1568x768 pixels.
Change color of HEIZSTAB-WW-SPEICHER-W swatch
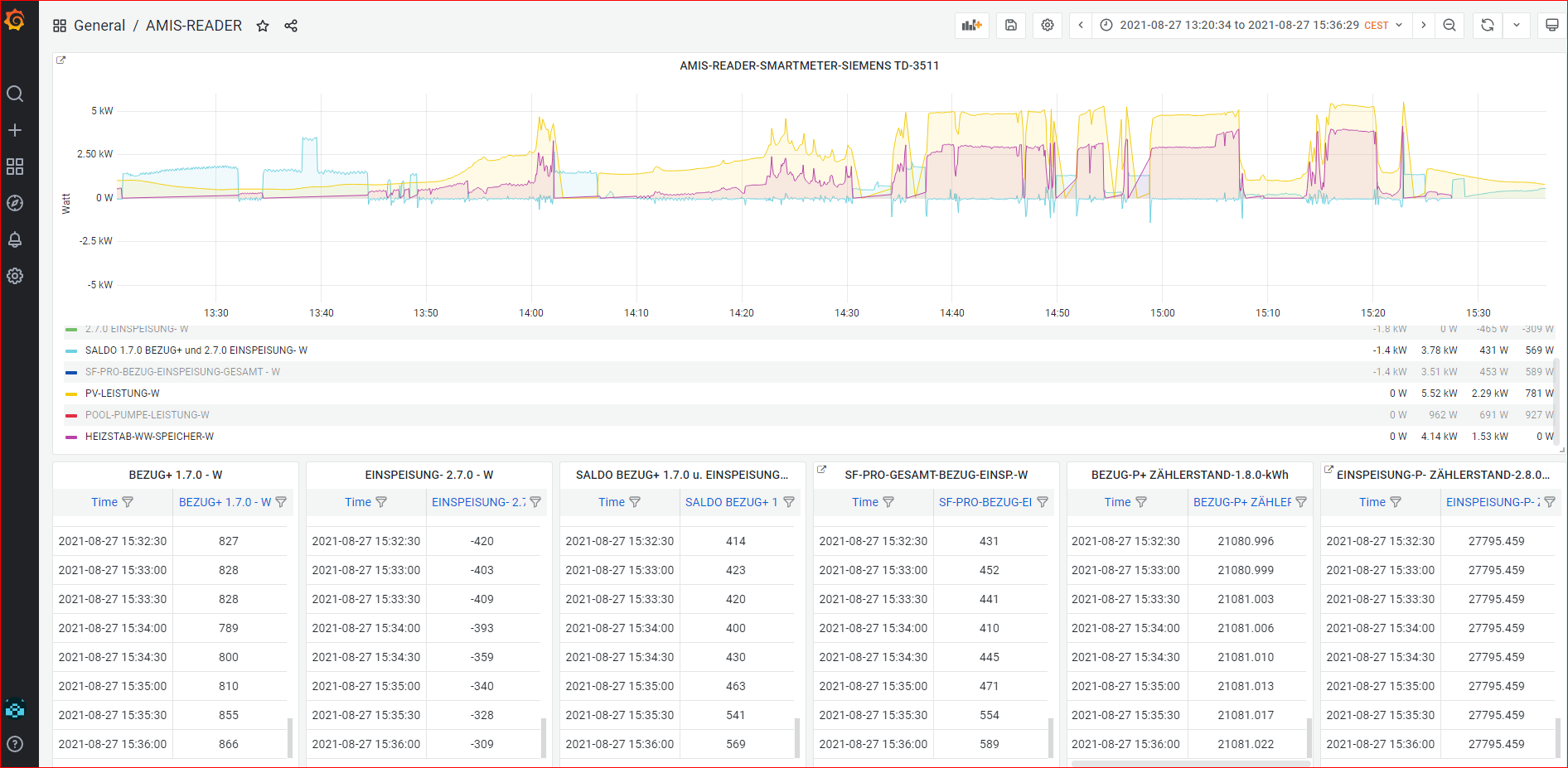click(x=71, y=437)
